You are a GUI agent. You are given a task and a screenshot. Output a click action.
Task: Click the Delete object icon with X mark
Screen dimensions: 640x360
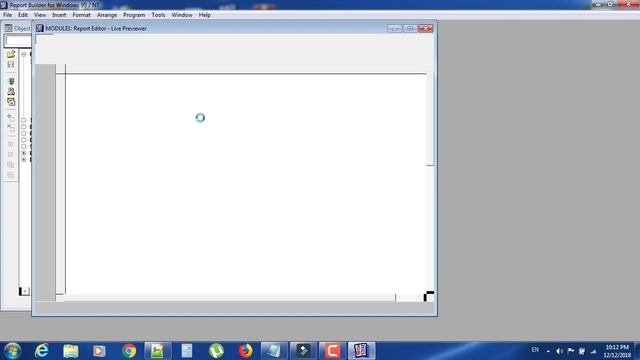(11, 128)
